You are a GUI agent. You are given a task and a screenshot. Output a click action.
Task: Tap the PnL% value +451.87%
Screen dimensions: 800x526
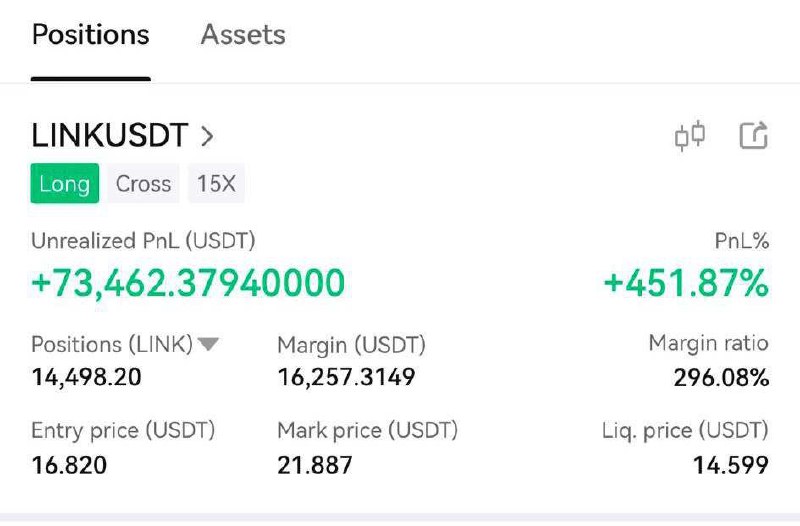tap(686, 283)
